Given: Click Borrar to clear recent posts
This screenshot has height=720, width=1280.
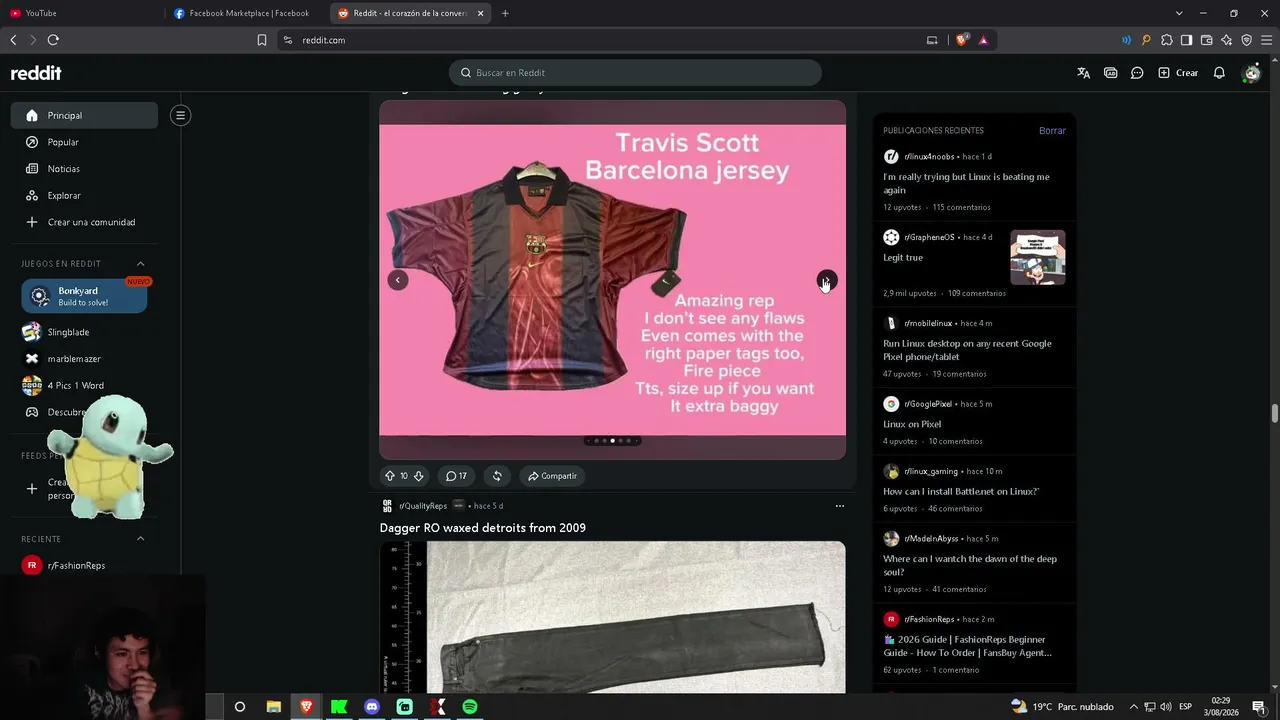Looking at the screenshot, I should click(1052, 131).
